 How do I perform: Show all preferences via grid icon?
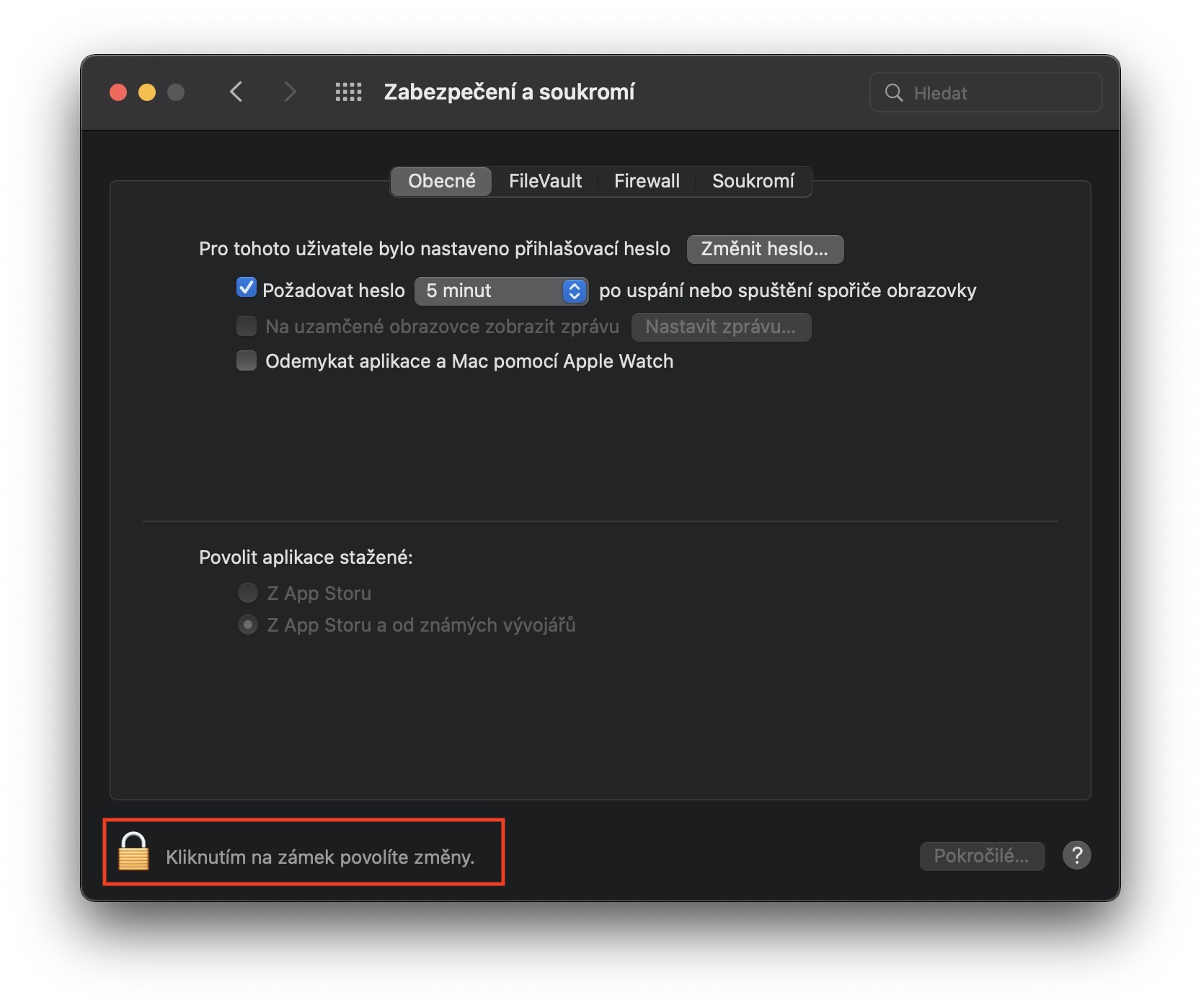[349, 92]
